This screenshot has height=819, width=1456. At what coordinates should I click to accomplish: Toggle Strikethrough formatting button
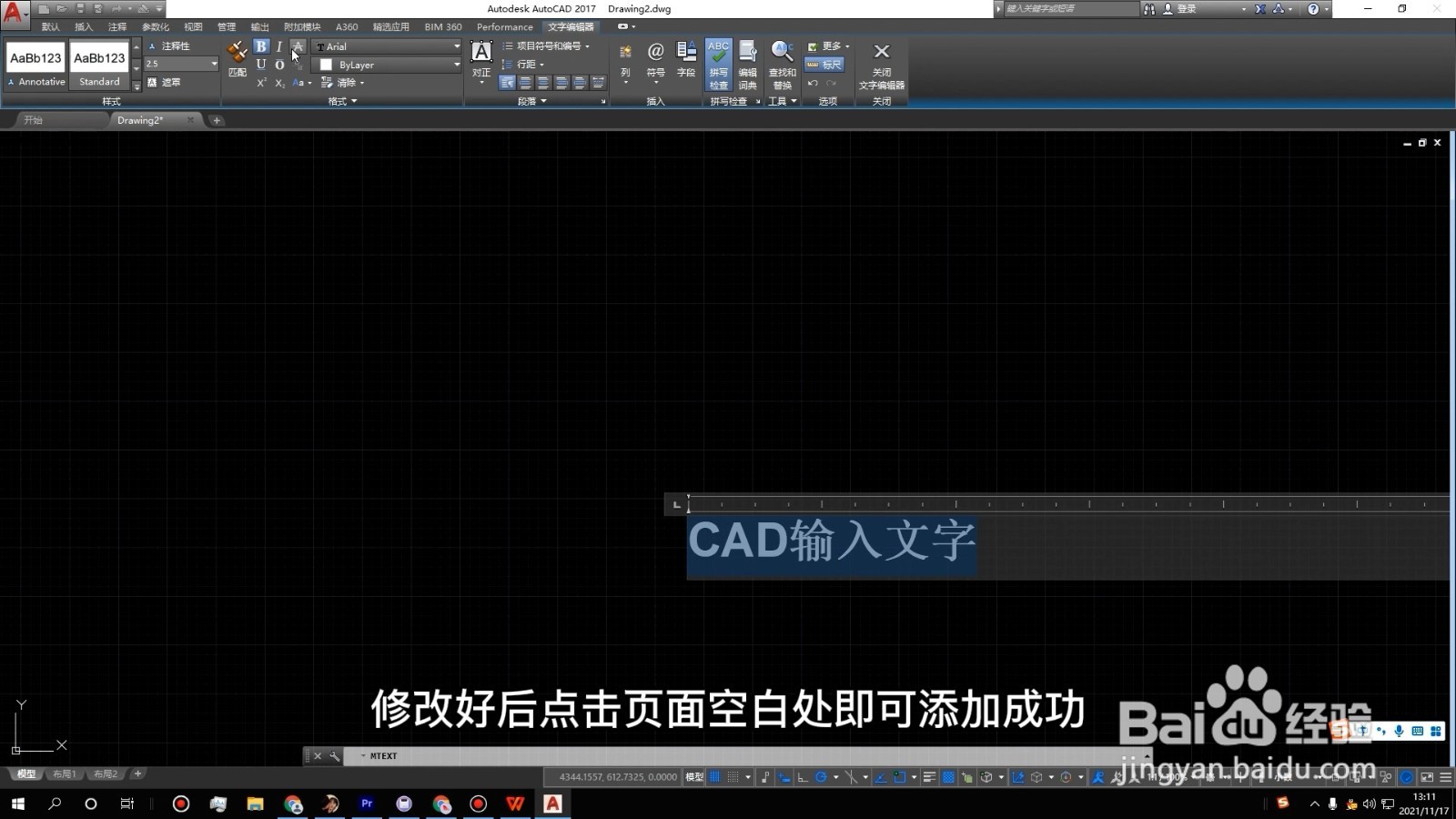tap(298, 46)
